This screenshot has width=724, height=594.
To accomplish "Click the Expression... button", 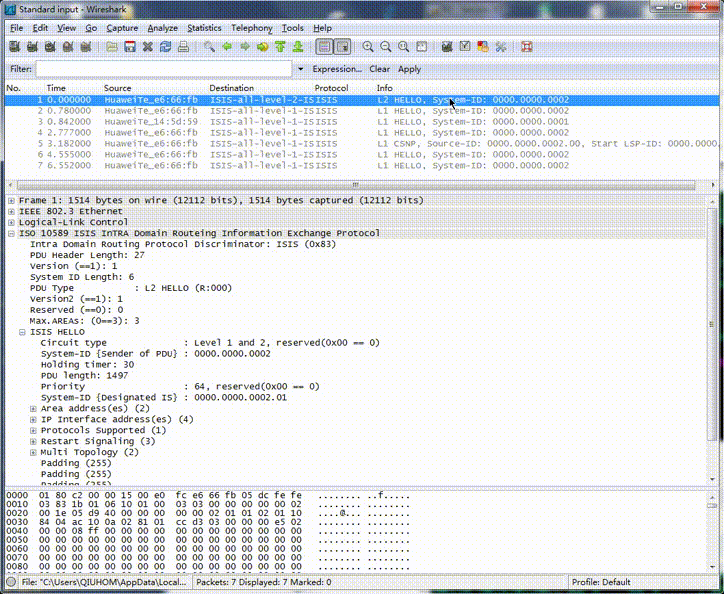I will [x=337, y=69].
